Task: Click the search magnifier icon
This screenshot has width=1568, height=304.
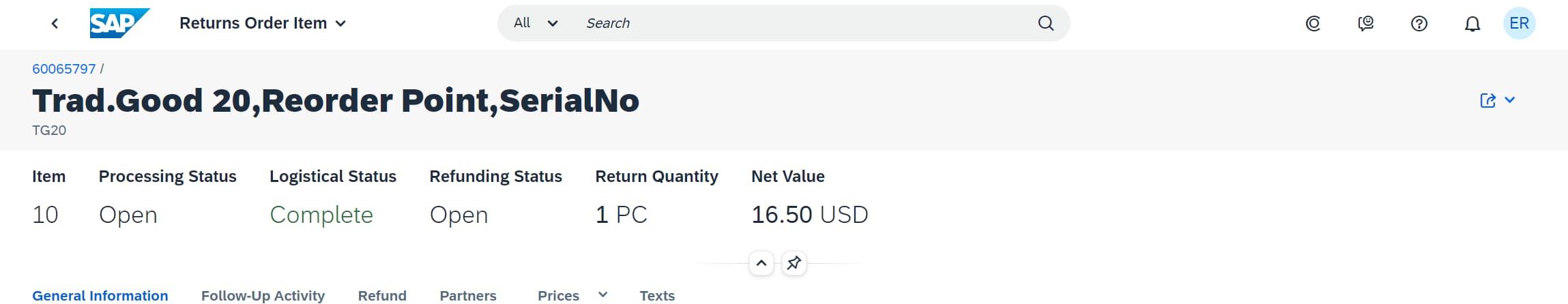Action: pos(1045,23)
